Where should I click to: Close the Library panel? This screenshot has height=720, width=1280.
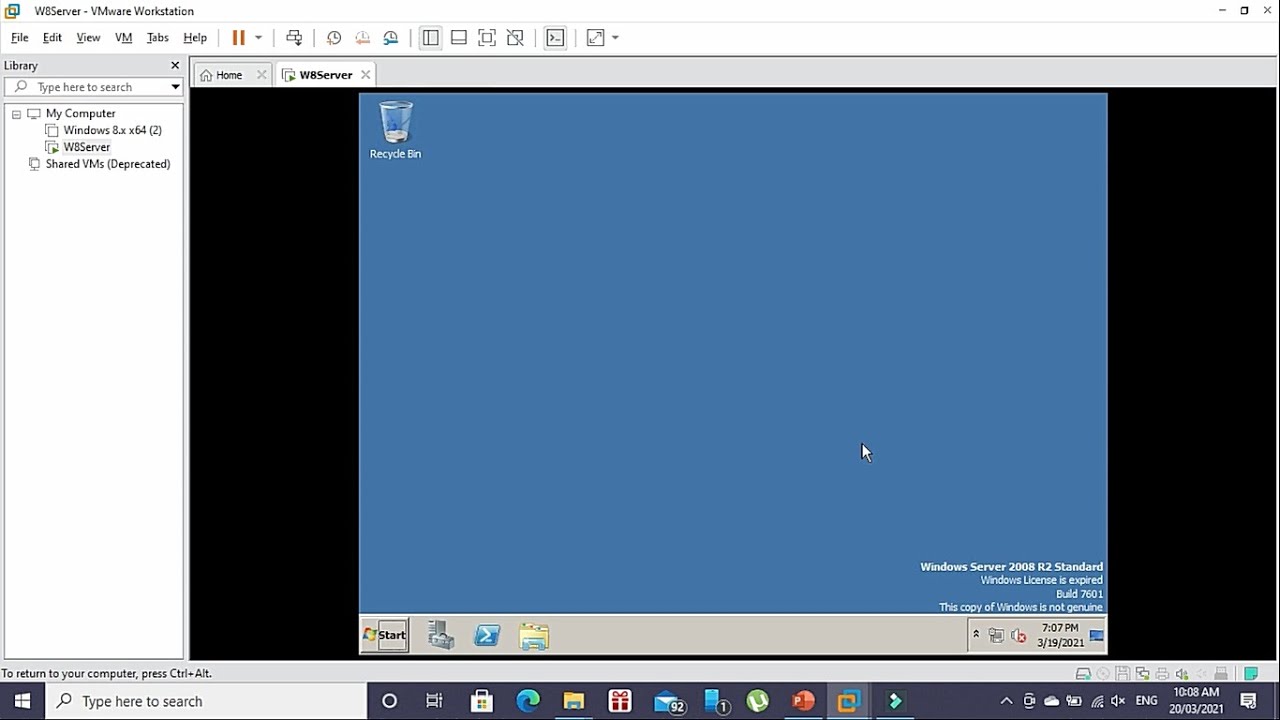[175, 66]
